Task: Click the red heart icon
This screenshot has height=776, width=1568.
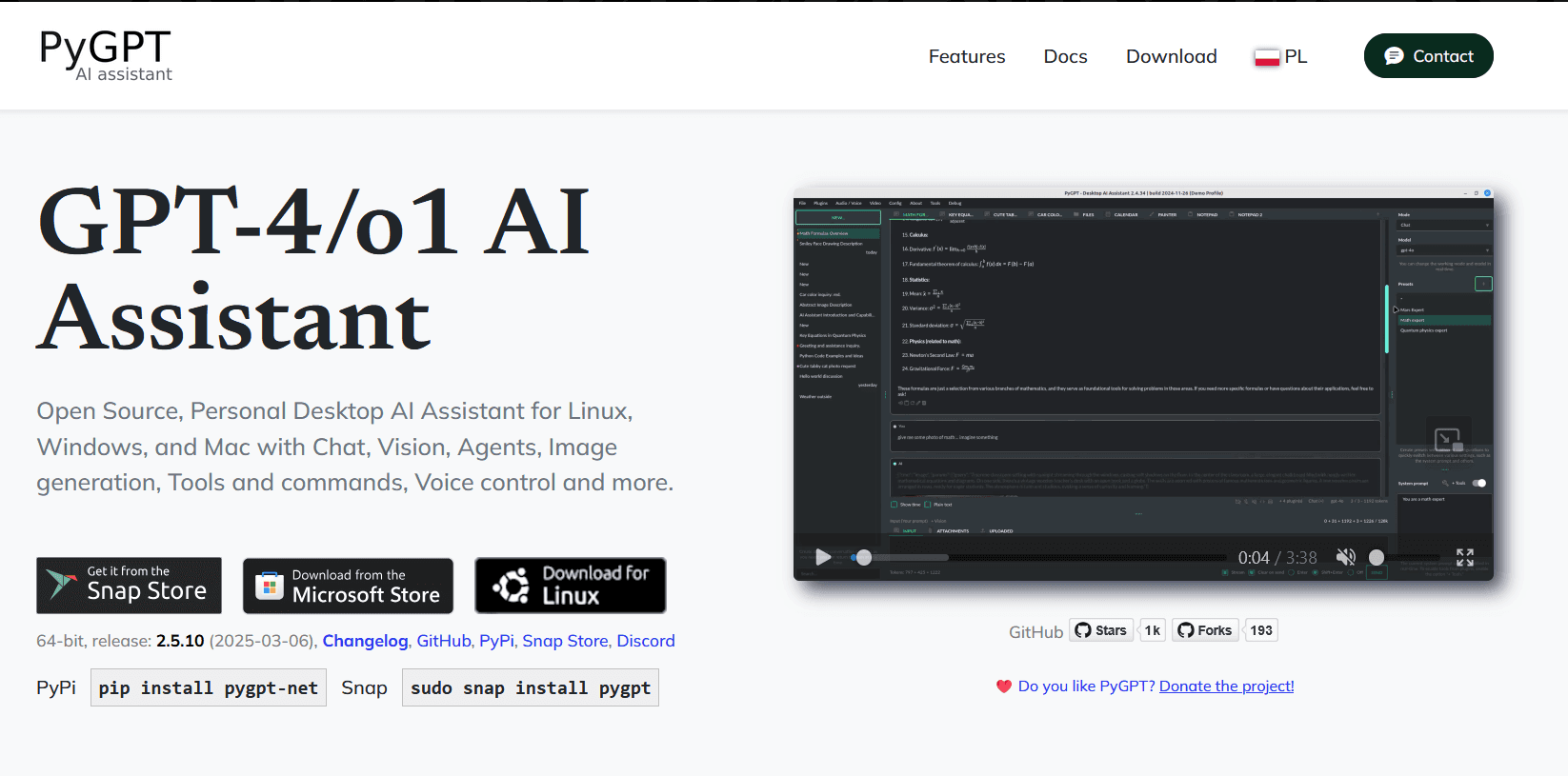Action: (1003, 686)
